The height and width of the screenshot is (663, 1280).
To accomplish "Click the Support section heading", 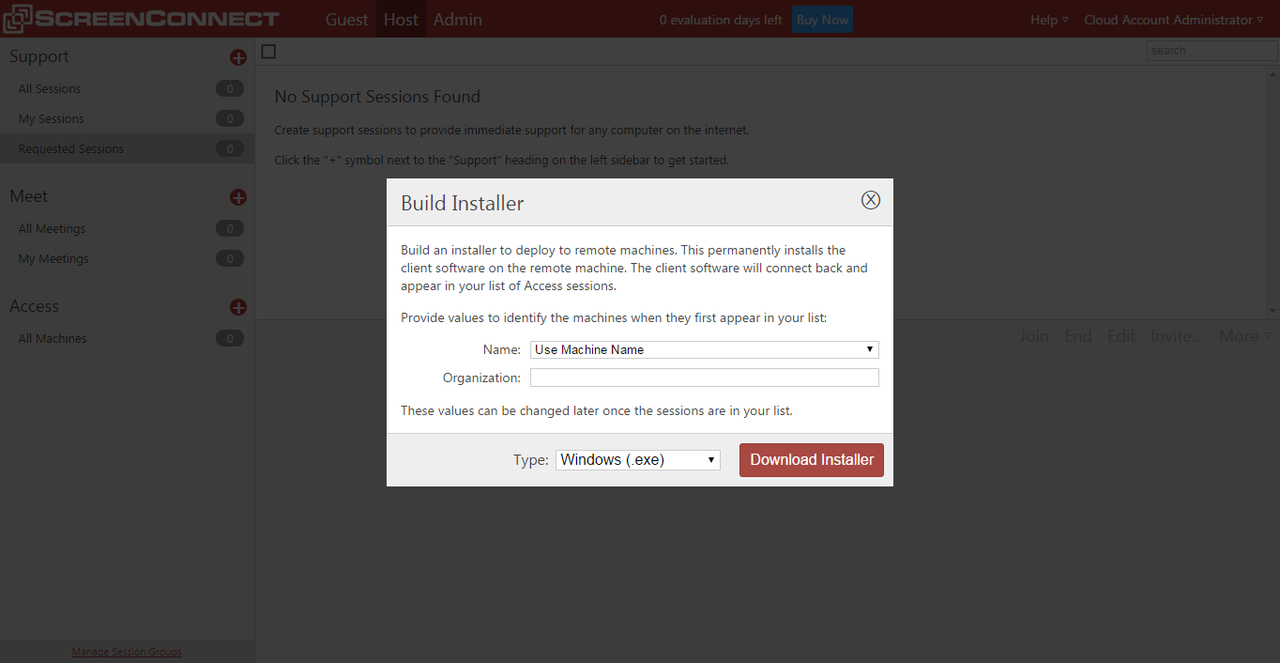I will [x=39, y=57].
